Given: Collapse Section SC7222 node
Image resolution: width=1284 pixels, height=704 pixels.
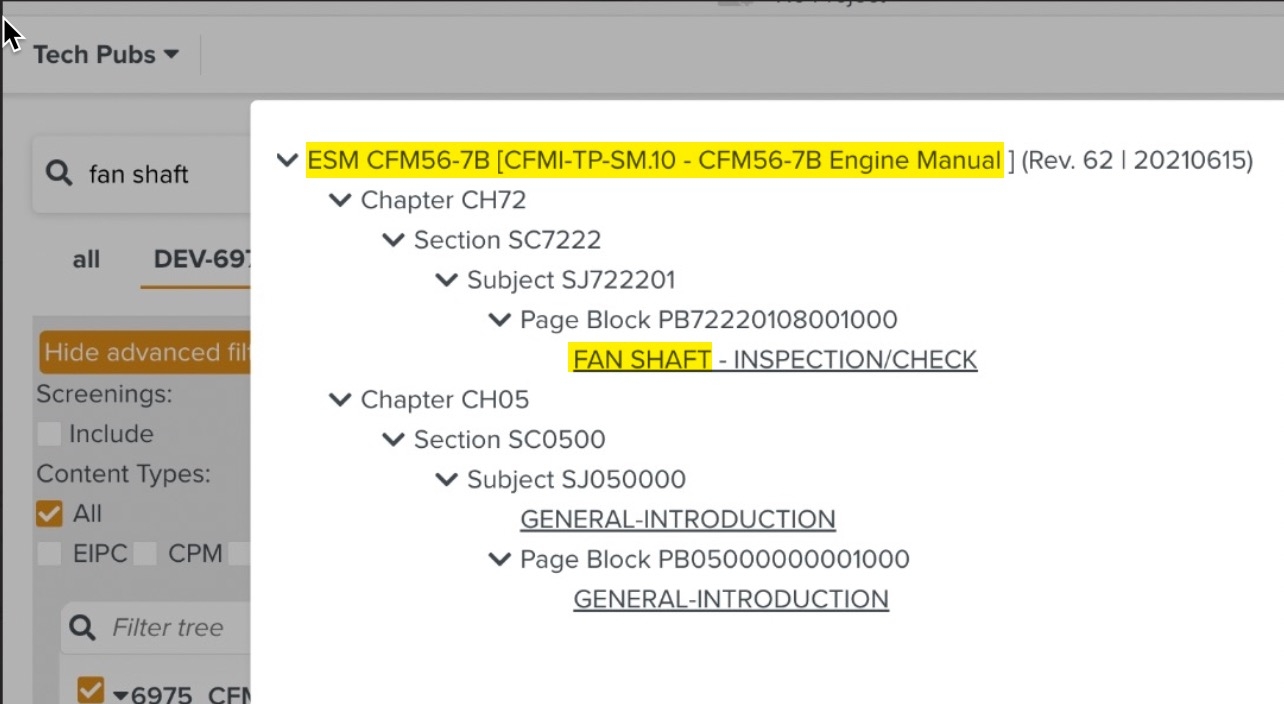Looking at the screenshot, I should pyautogui.click(x=394, y=240).
